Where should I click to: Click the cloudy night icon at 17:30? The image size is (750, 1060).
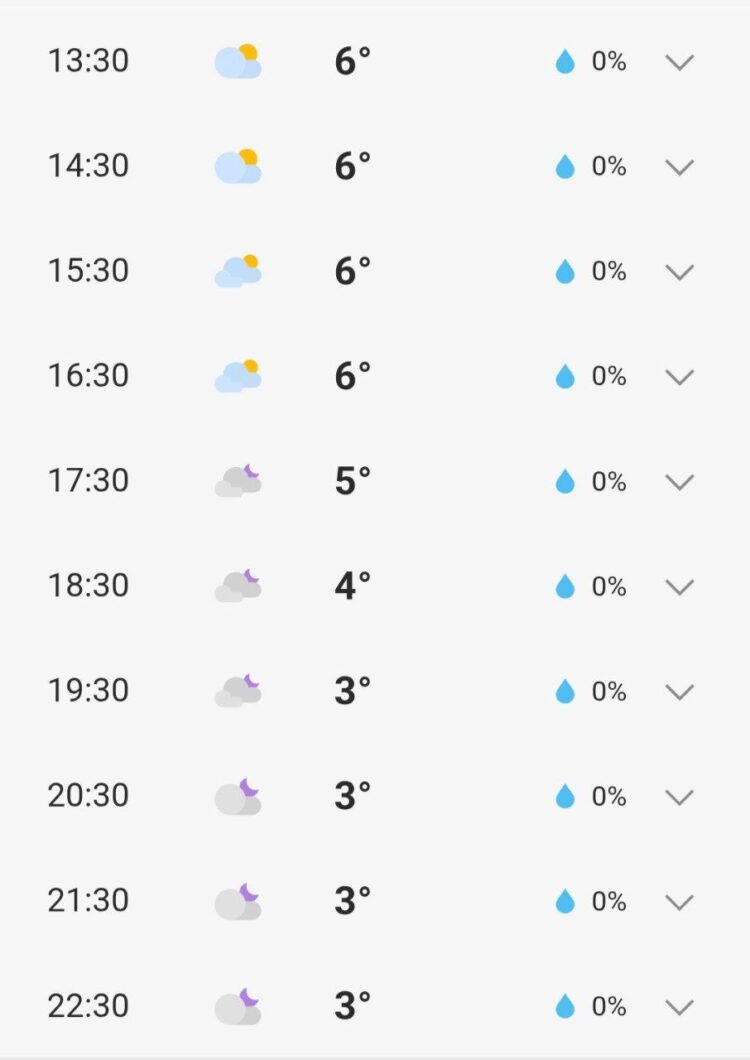(238, 481)
